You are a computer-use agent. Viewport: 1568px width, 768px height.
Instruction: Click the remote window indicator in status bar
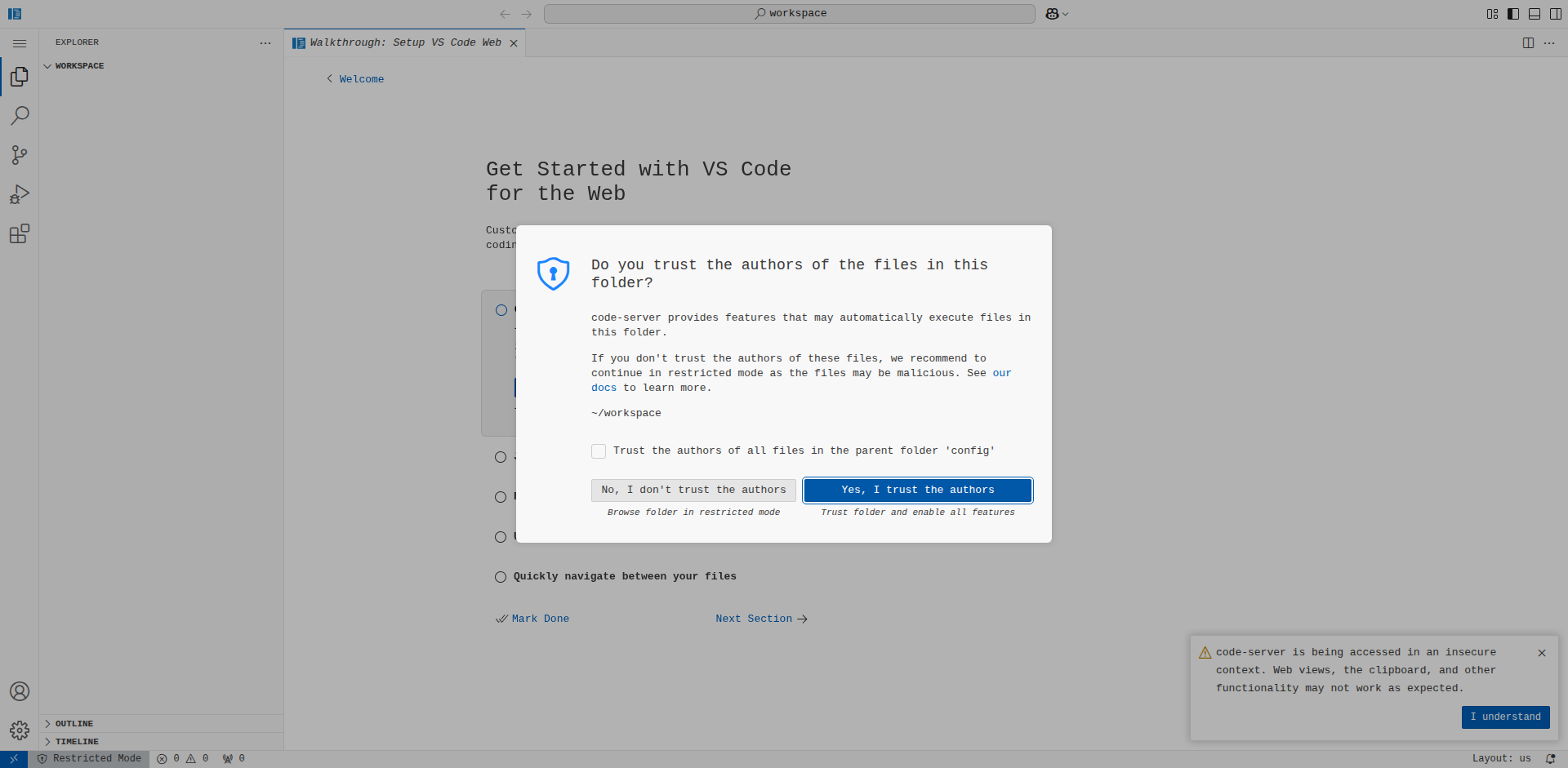click(x=14, y=759)
